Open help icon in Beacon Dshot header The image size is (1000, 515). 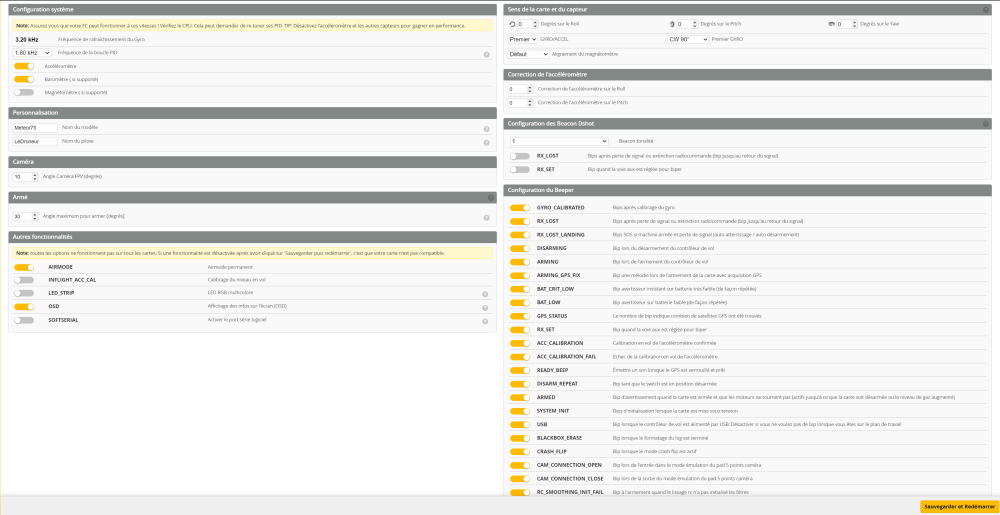pyautogui.click(x=985, y=124)
